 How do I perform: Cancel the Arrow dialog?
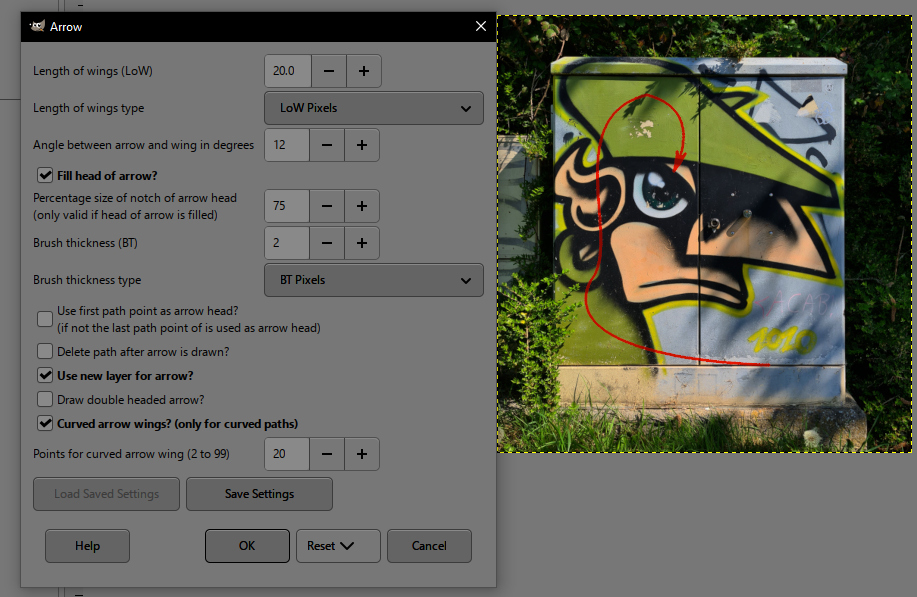point(429,546)
